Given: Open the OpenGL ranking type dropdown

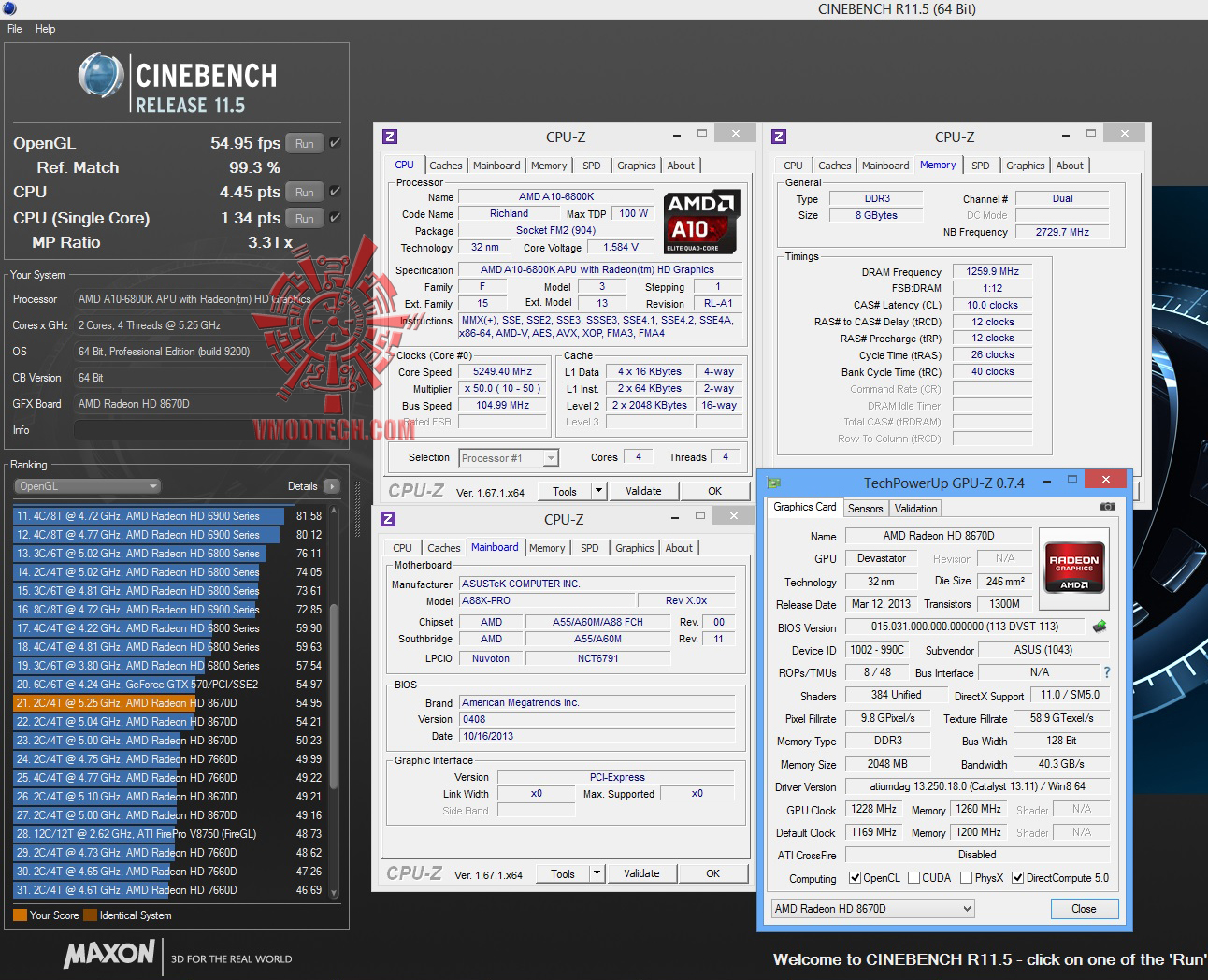Looking at the screenshot, I should click(x=88, y=486).
